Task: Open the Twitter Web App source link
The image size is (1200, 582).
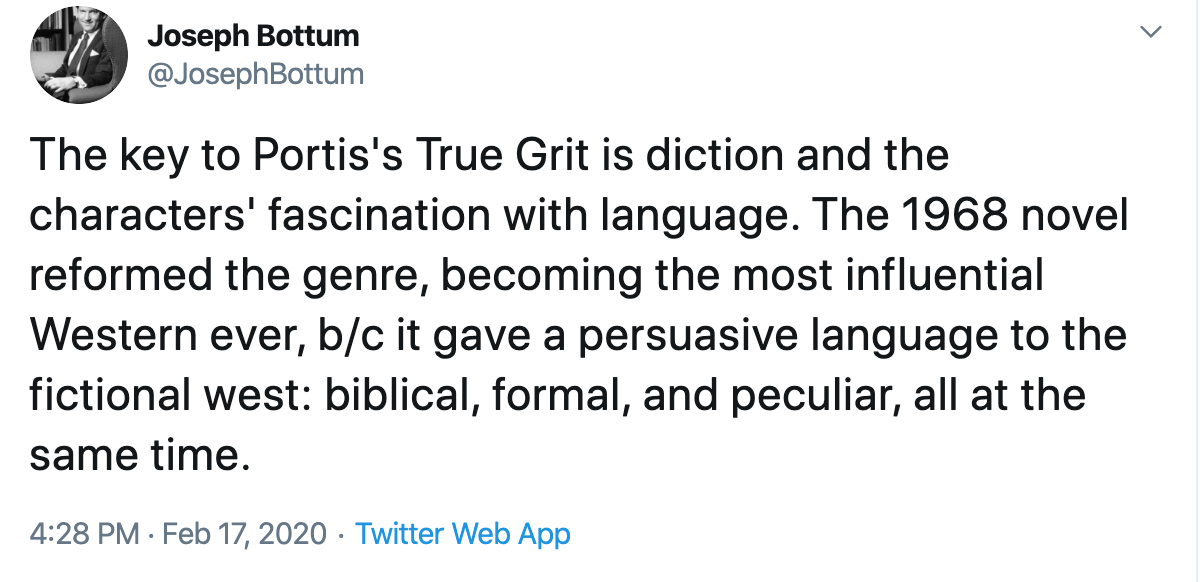Action: click(463, 533)
